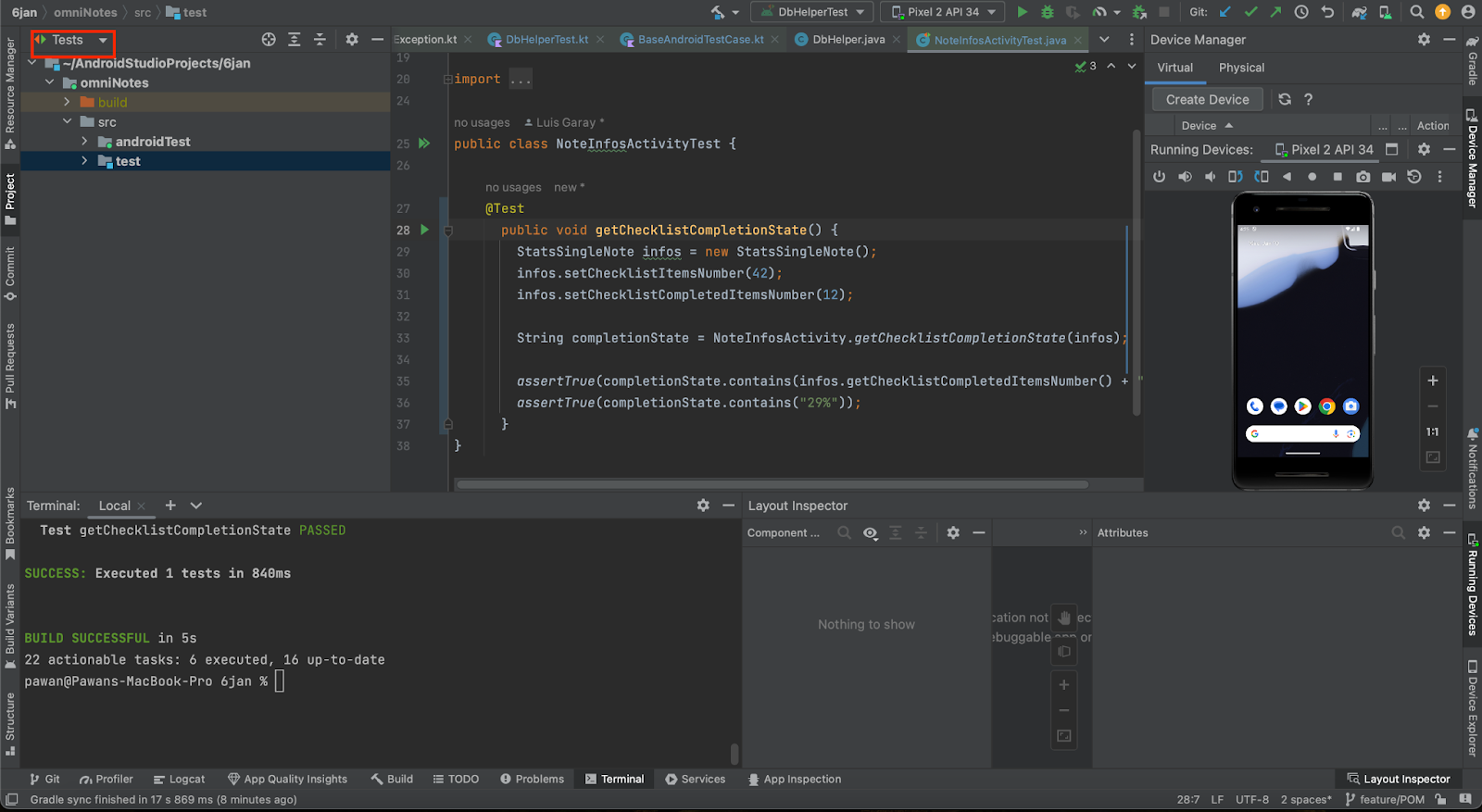Toggle the Project tool window
This screenshot has width=1482, height=812.
coord(10,198)
